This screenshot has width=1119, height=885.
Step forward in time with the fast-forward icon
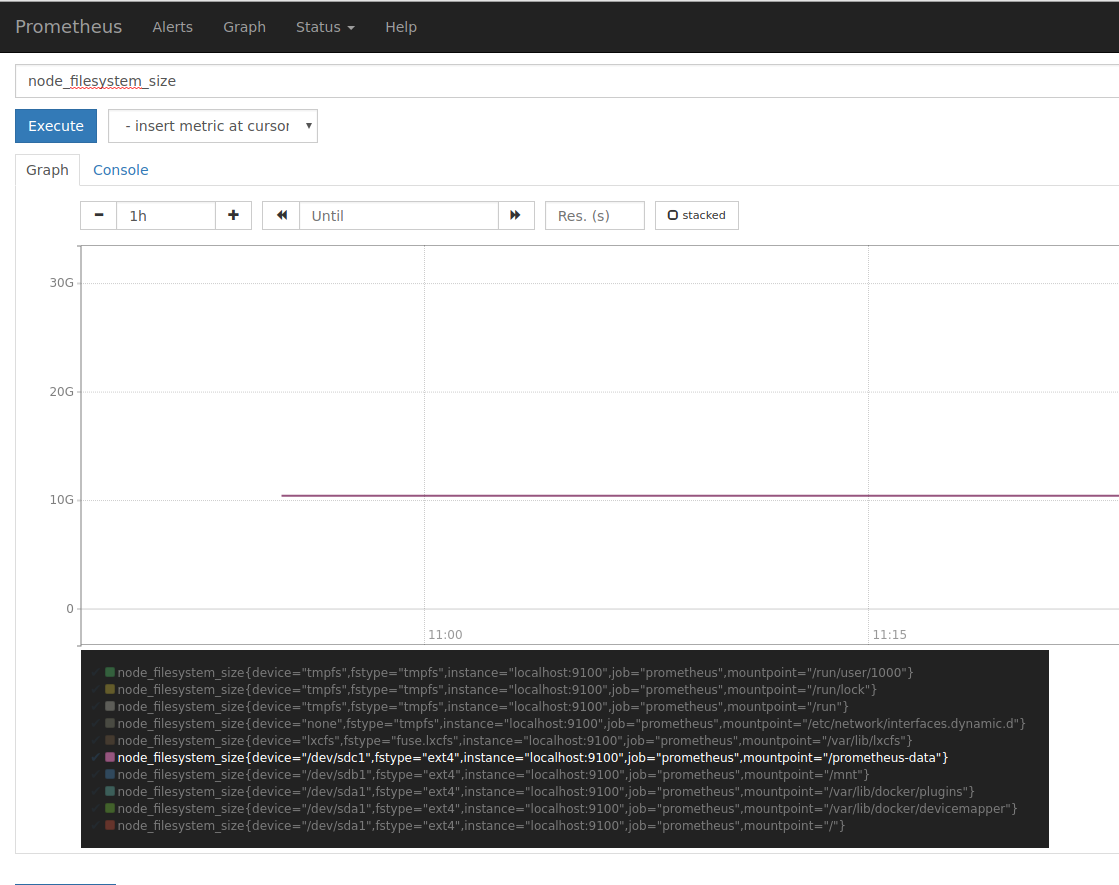coord(515,216)
